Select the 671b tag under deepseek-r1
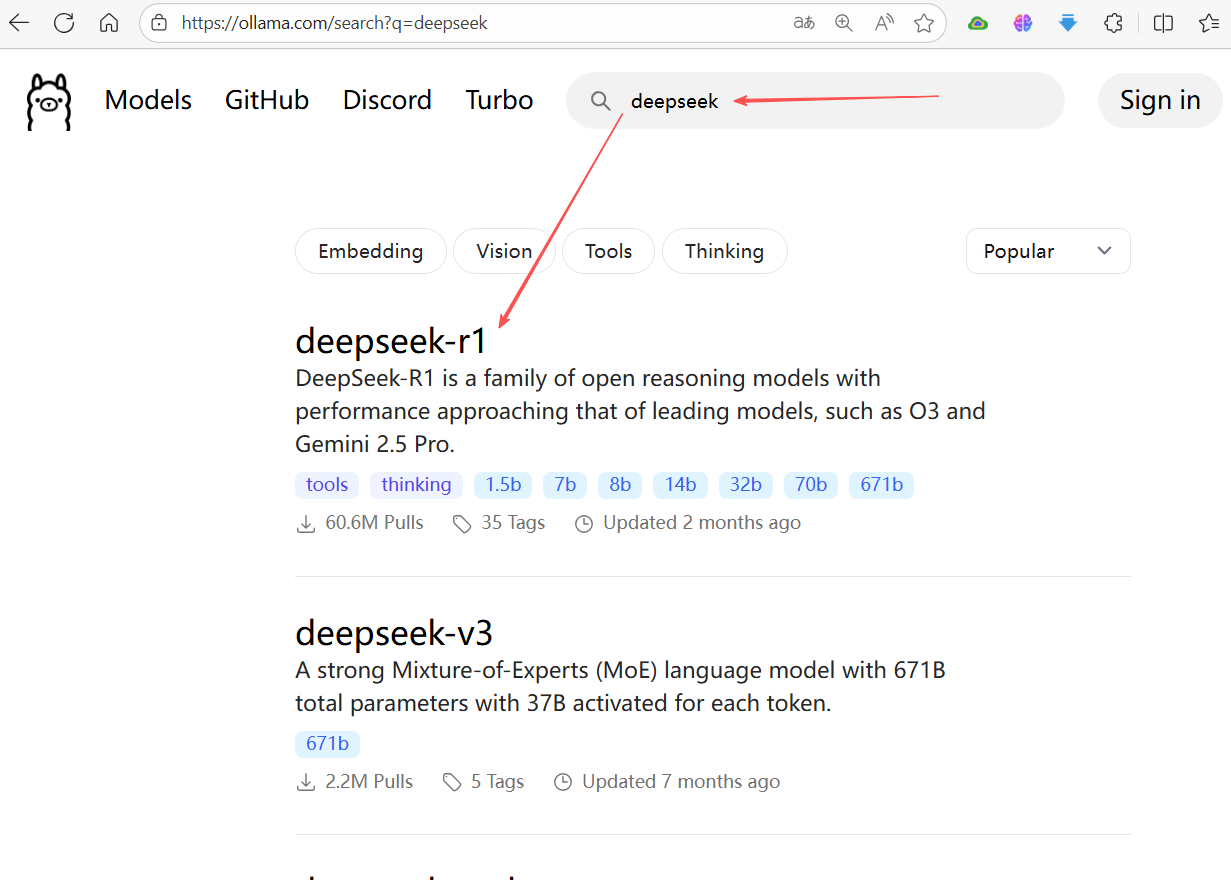Image resolution: width=1231 pixels, height=880 pixels. pyautogui.click(x=881, y=485)
